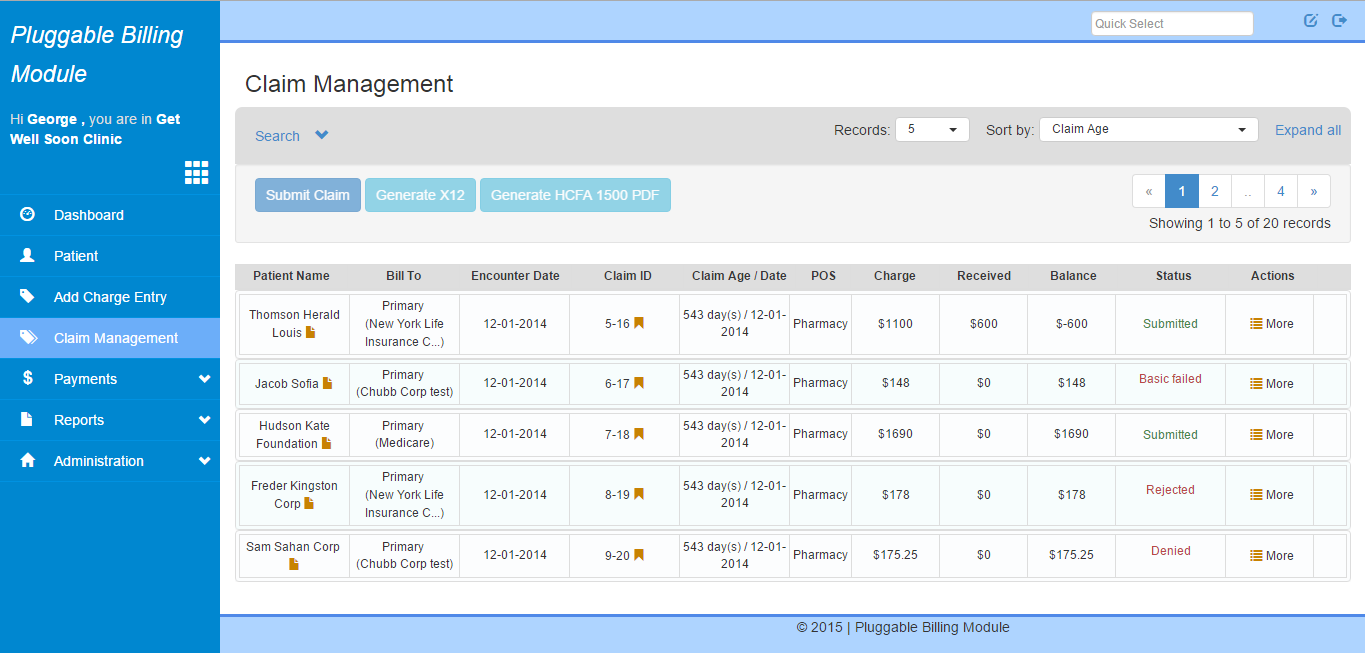Click document icon beside Freder Kingston Corp
The height and width of the screenshot is (653, 1365).
[309, 503]
